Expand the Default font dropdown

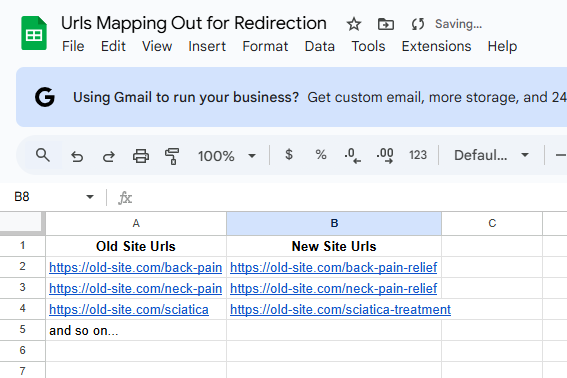[x=491, y=155]
